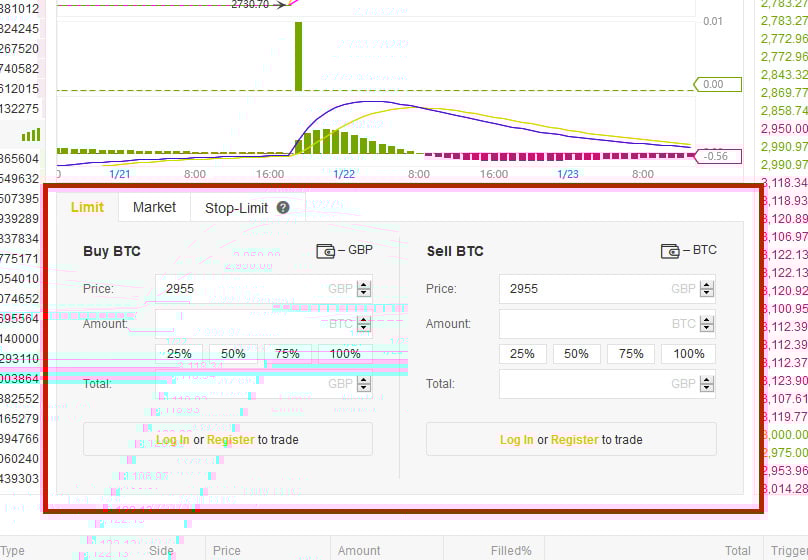The image size is (808, 560).
Task: Click the Sell BTC Price input field
Action: [x=608, y=289]
